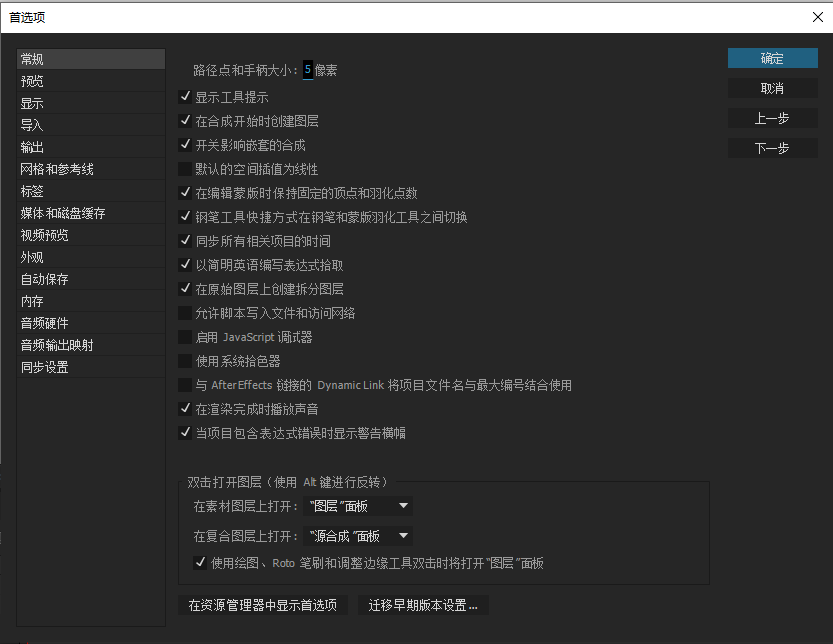Switch to 显示 preferences
The image size is (833, 644).
tap(91, 103)
